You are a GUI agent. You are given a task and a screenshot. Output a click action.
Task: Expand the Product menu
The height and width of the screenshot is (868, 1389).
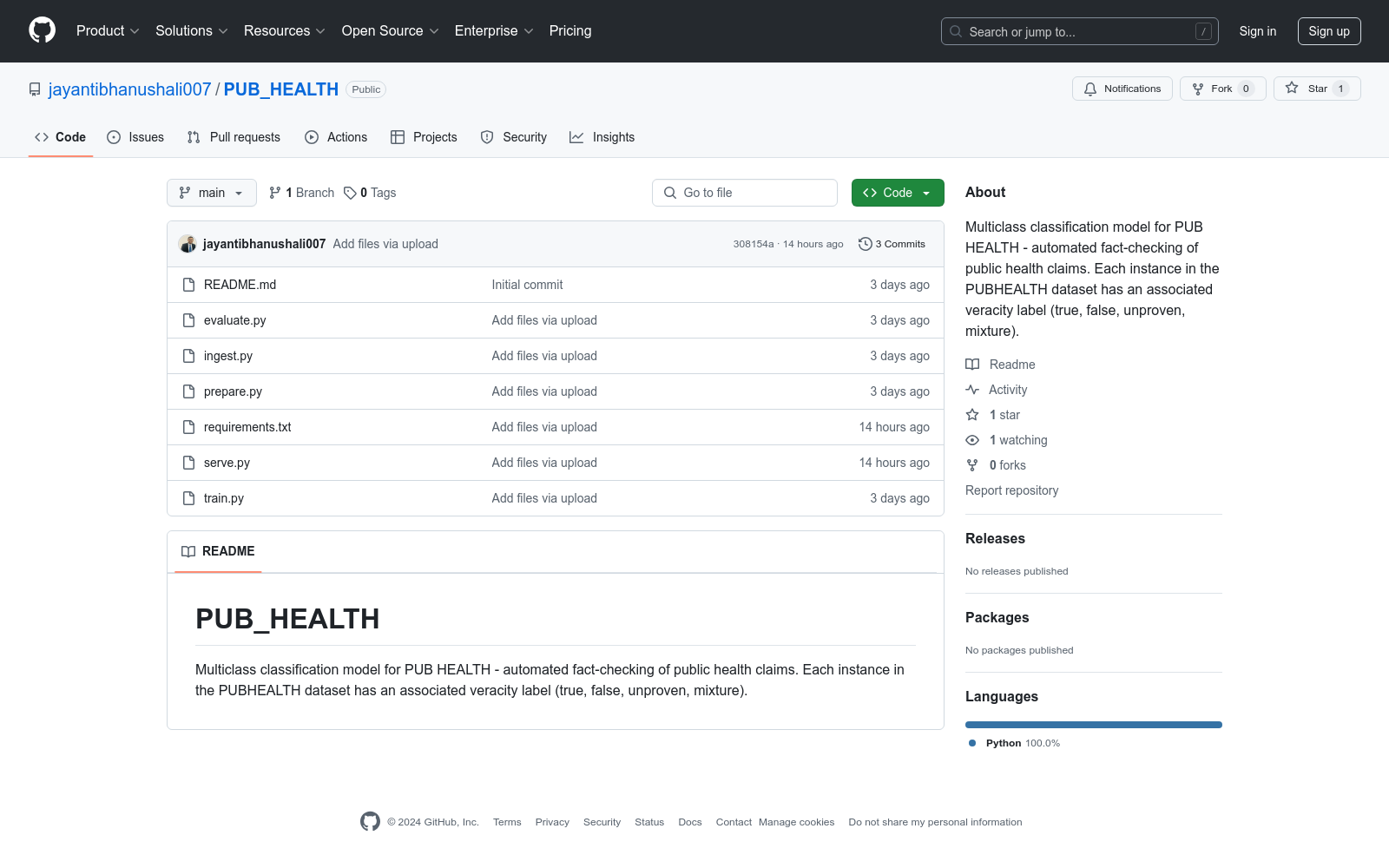point(108,31)
